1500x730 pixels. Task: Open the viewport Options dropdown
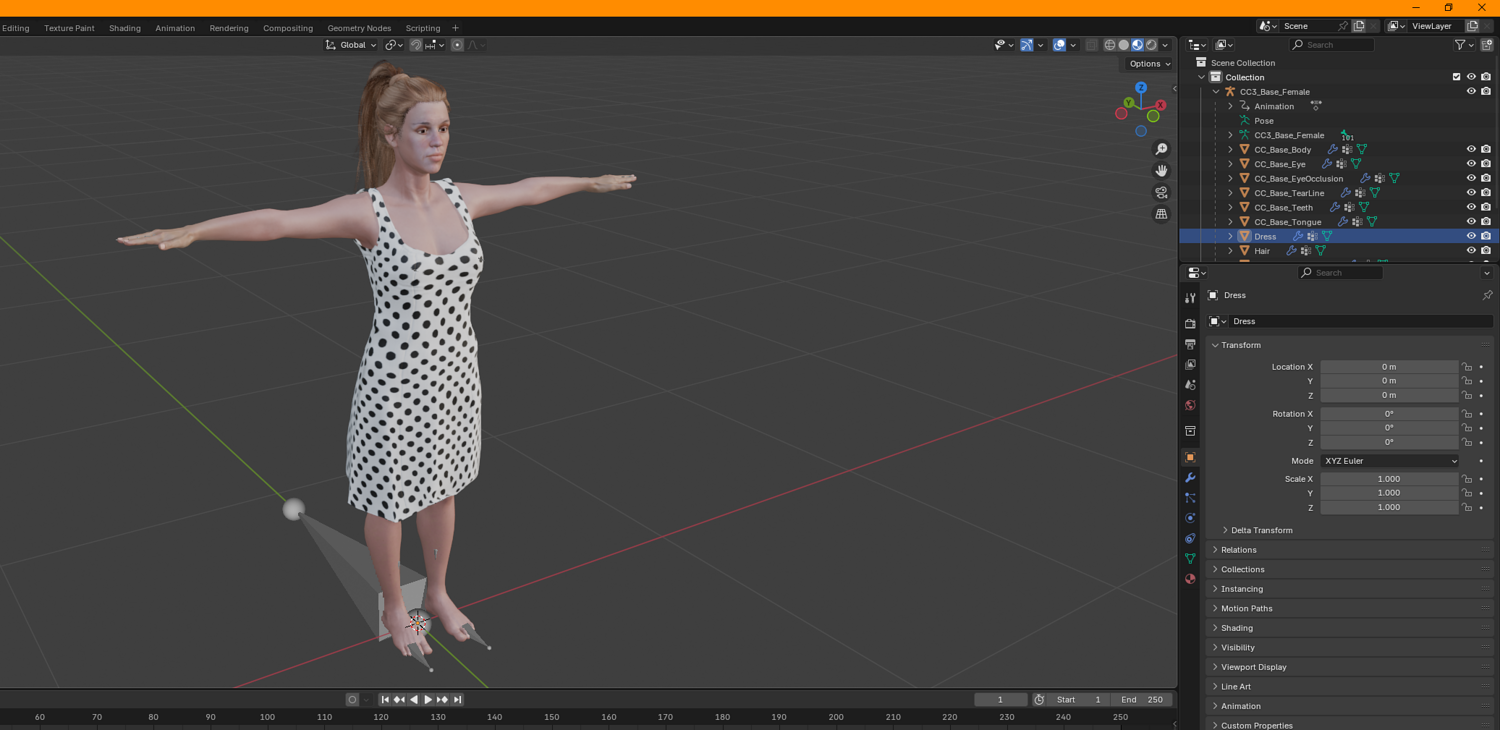(x=1149, y=64)
